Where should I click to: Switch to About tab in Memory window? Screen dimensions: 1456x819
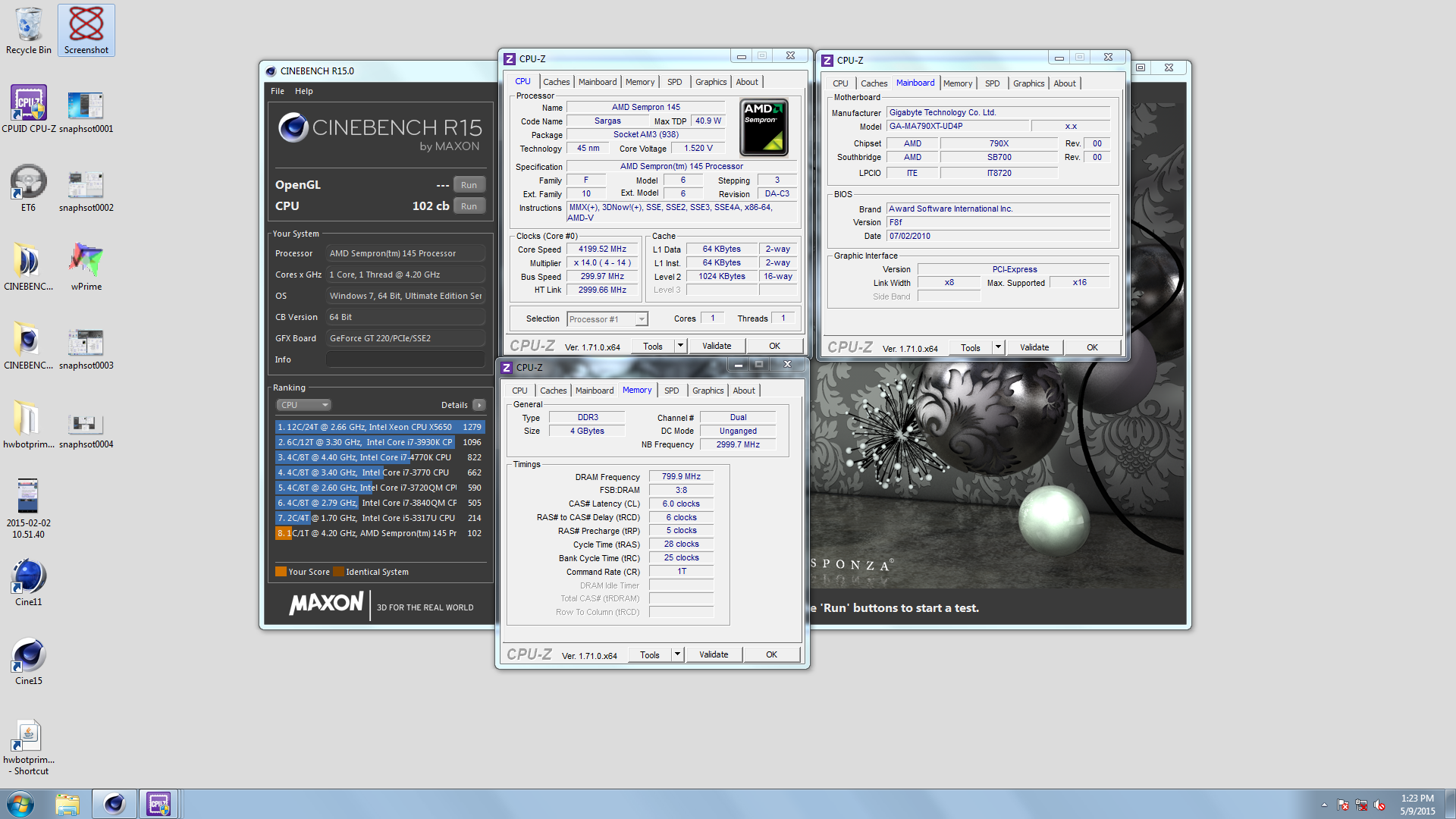point(744,391)
